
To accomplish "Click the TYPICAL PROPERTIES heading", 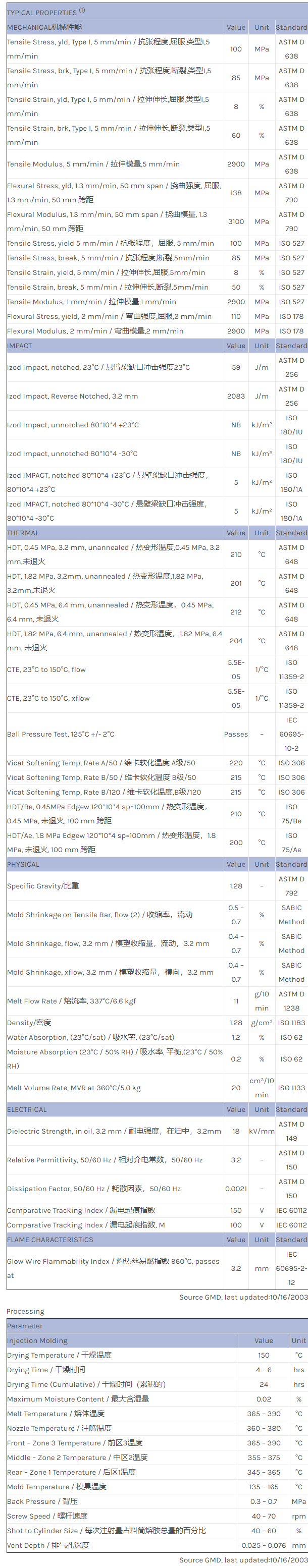I will [x=42, y=12].
